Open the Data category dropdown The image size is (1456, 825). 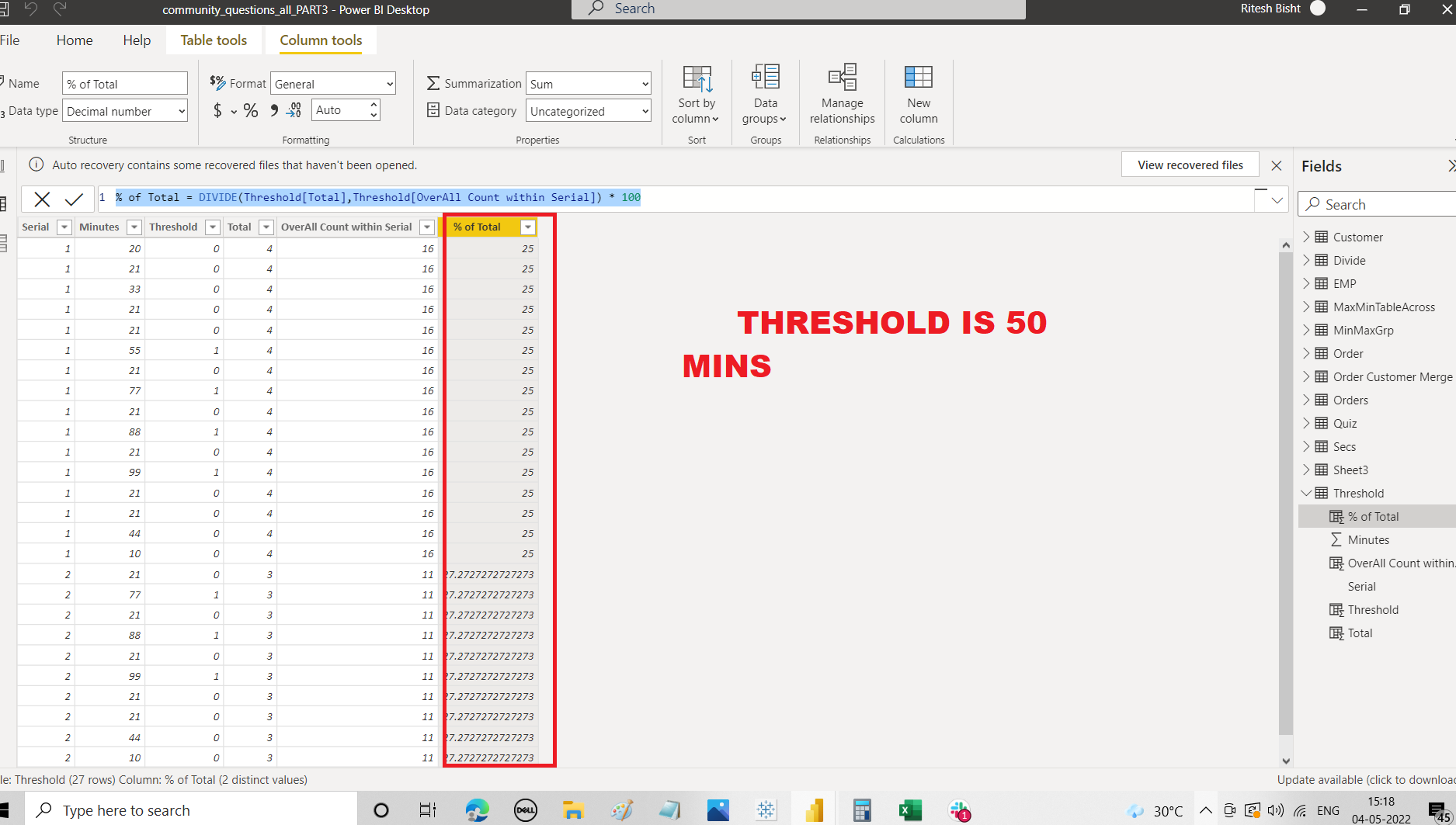click(589, 111)
